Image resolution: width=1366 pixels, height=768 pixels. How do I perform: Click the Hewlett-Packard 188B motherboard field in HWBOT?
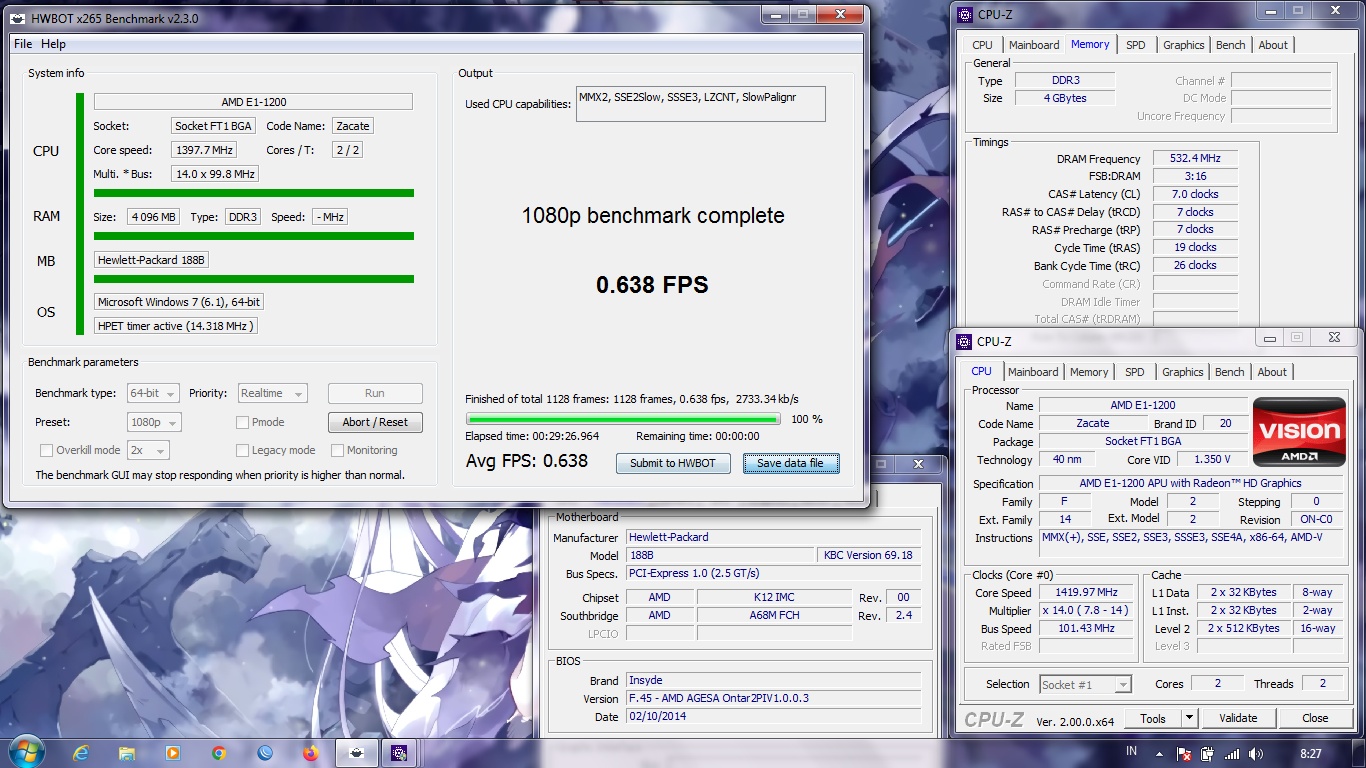[151, 260]
